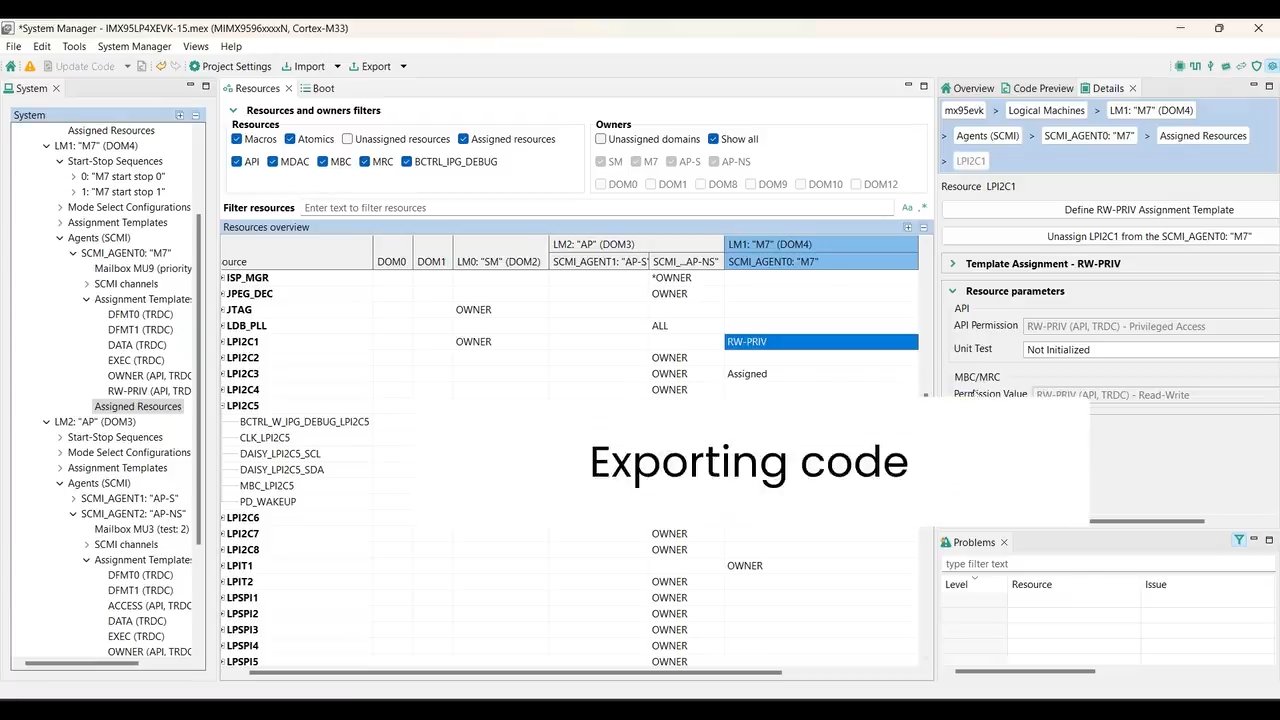1280x720 pixels.
Task: Toggle the Assigned resources checkbox
Action: click(463, 139)
